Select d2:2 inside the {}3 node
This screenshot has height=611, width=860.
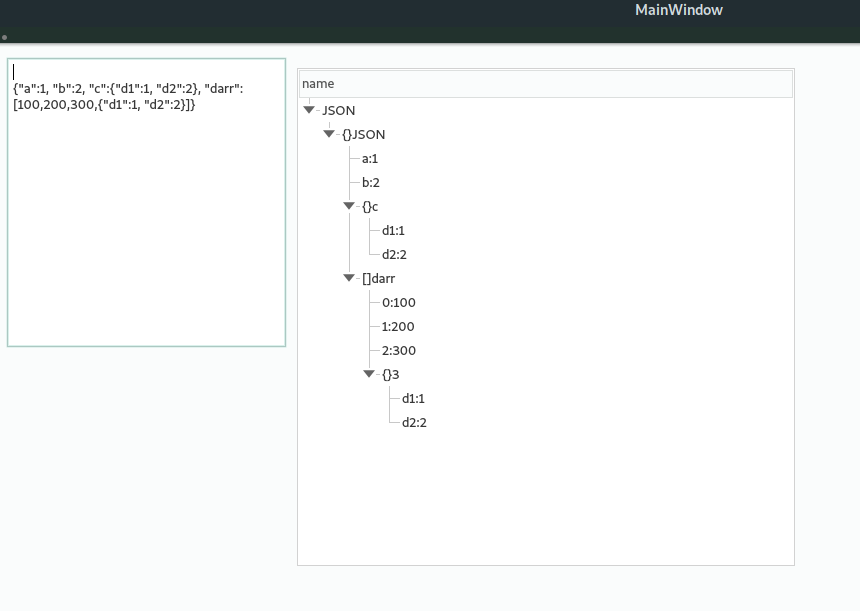coord(412,422)
